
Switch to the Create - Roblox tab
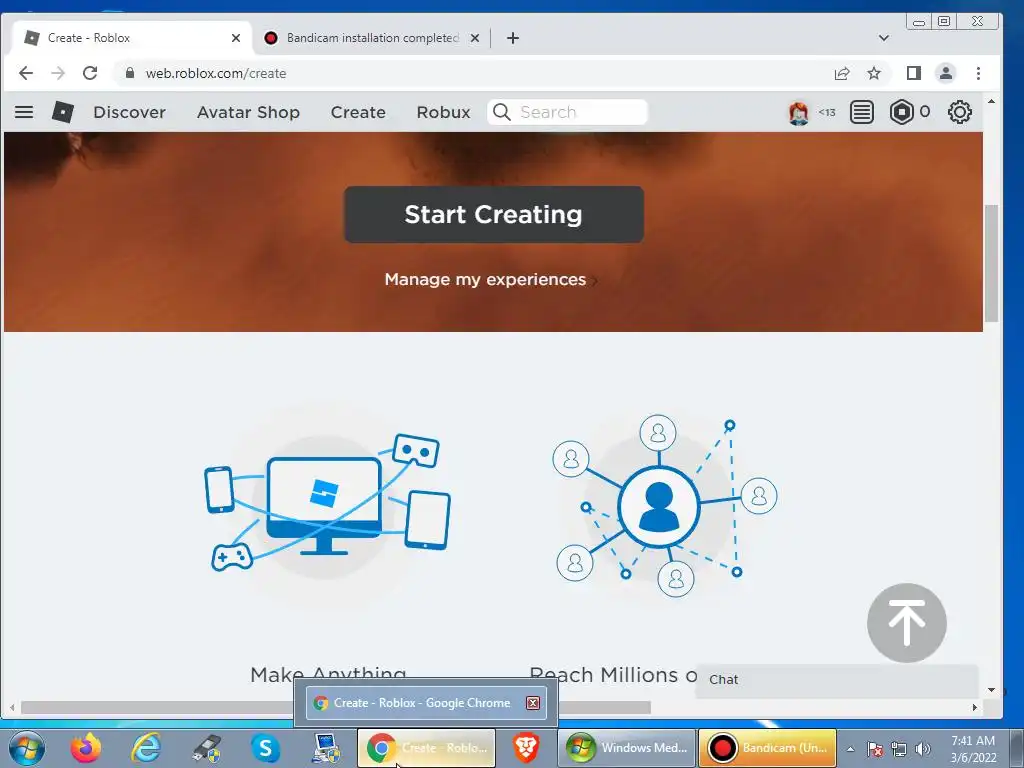[133, 38]
